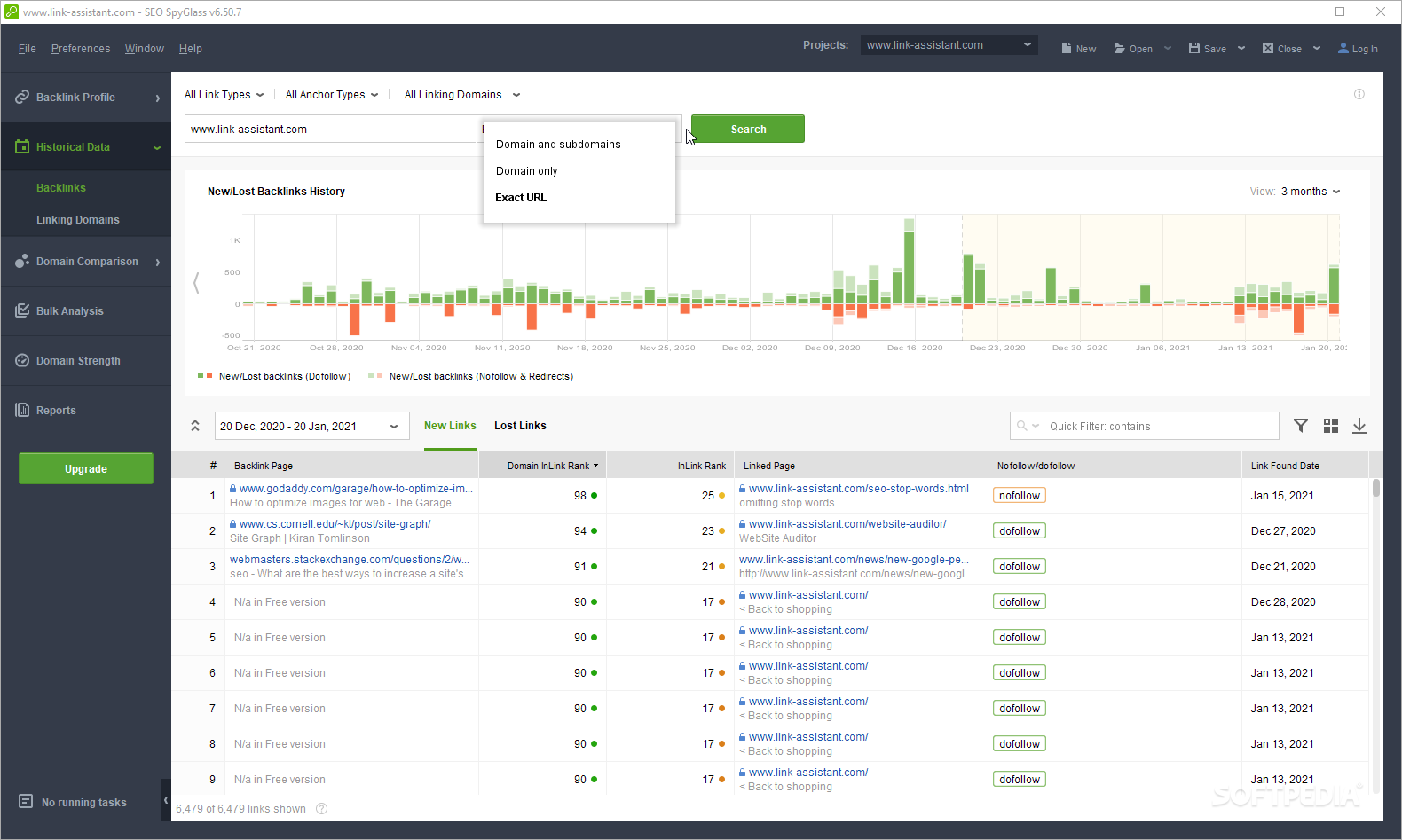
Task: Open Linking Domains in sidebar
Action: tap(78, 220)
